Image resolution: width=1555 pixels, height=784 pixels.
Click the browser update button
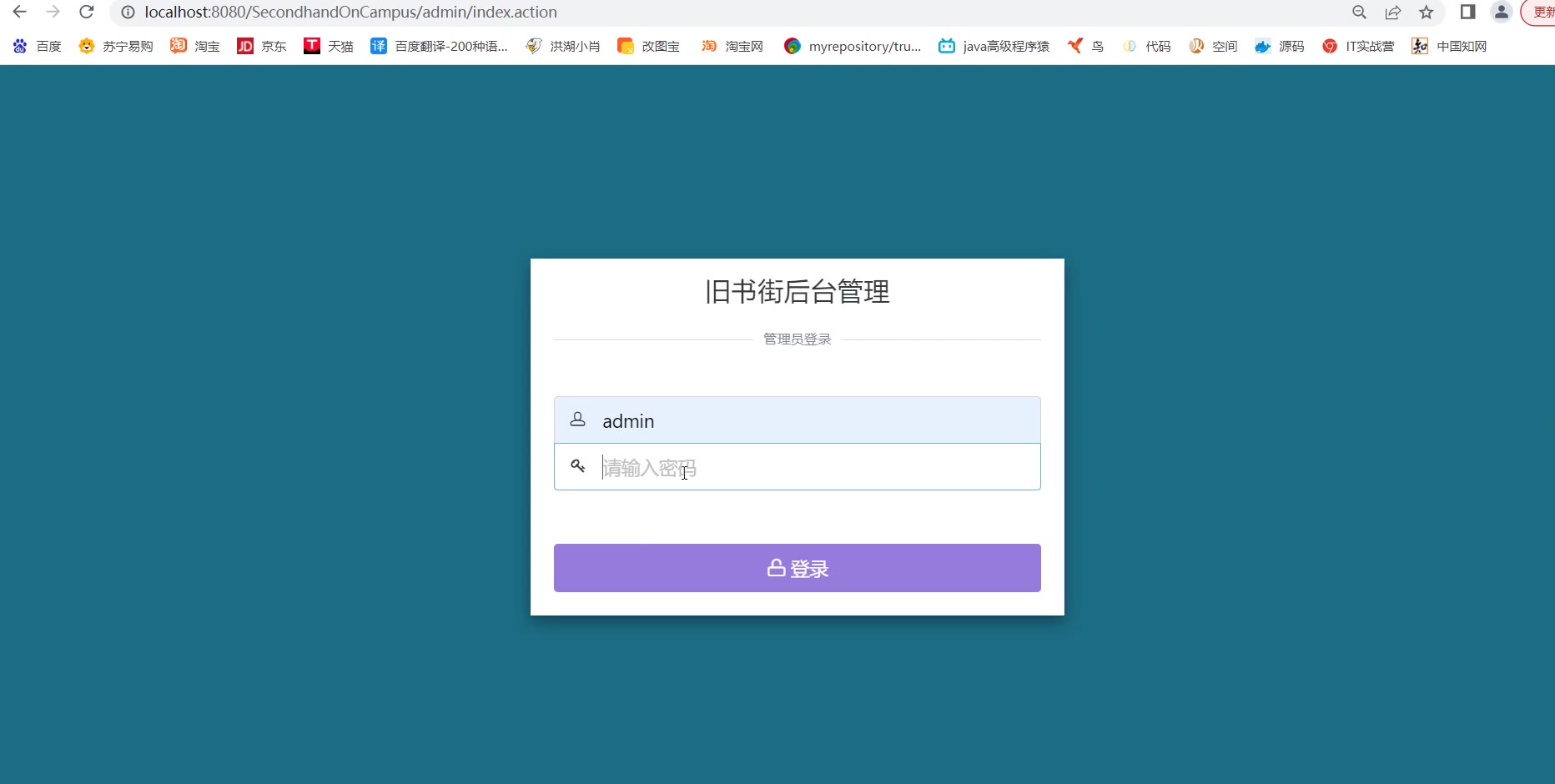[x=1539, y=13]
